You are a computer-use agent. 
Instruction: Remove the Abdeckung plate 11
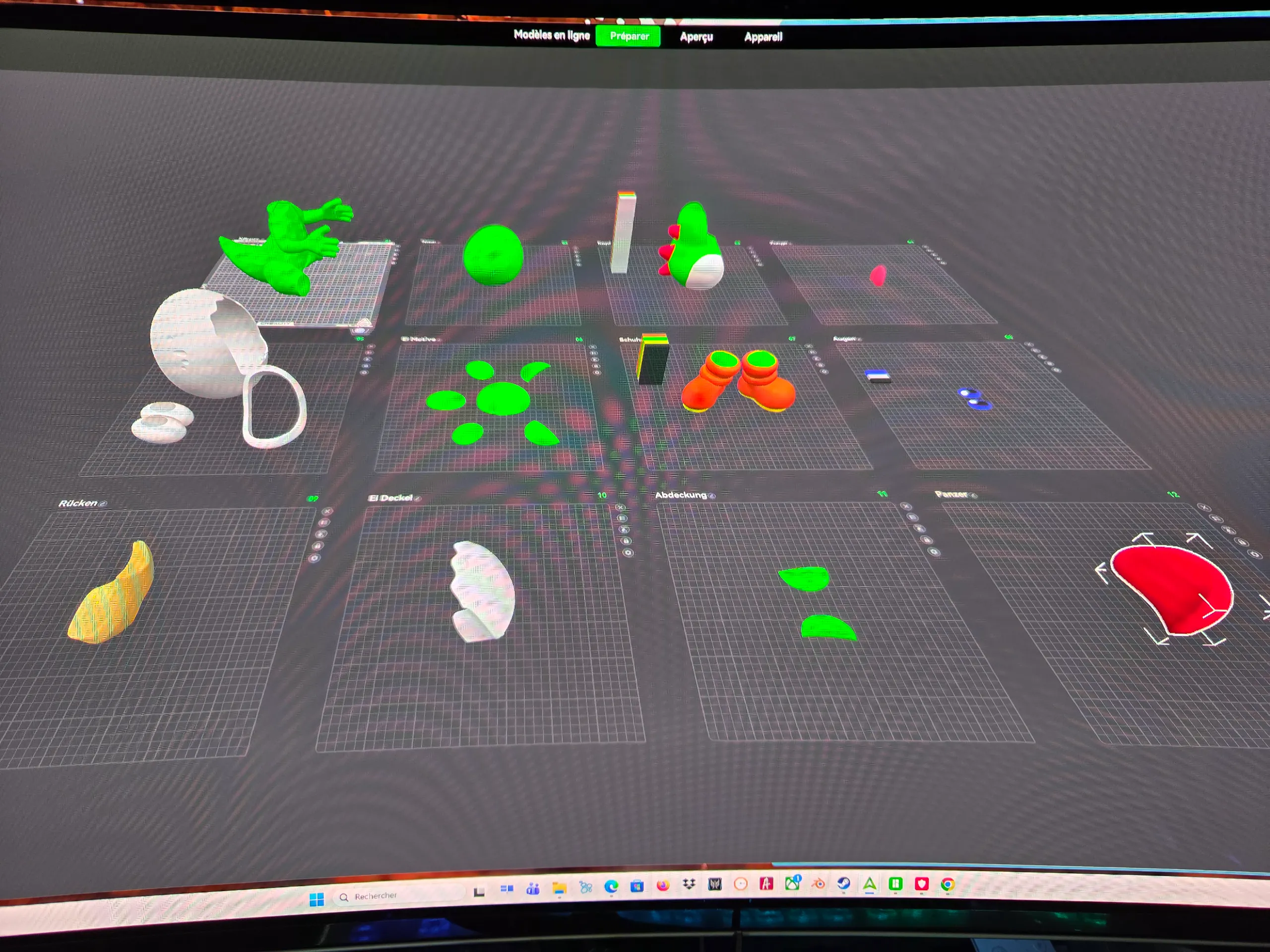(906, 506)
